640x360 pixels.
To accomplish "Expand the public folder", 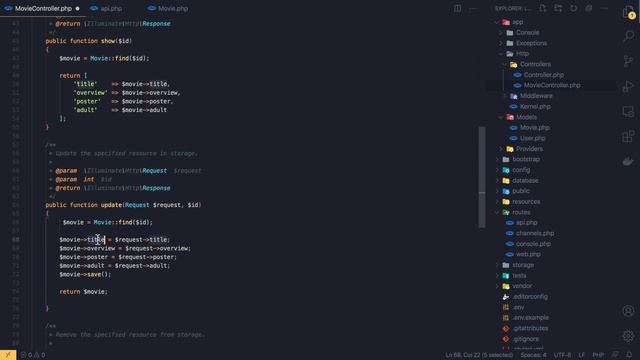I will click(x=521, y=191).
